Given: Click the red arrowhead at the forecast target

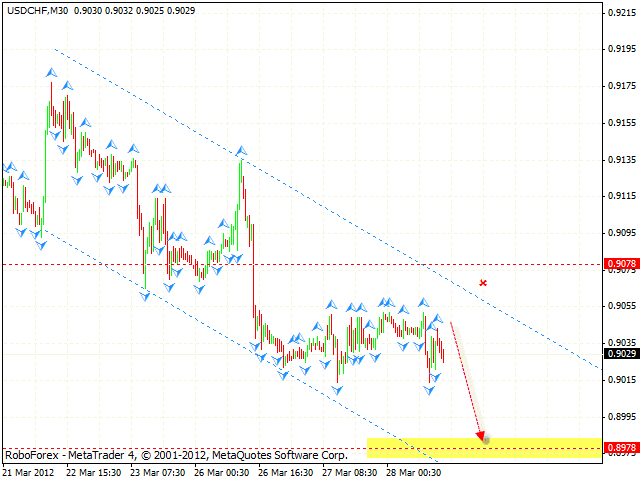Looking at the screenshot, I should 483,435.
